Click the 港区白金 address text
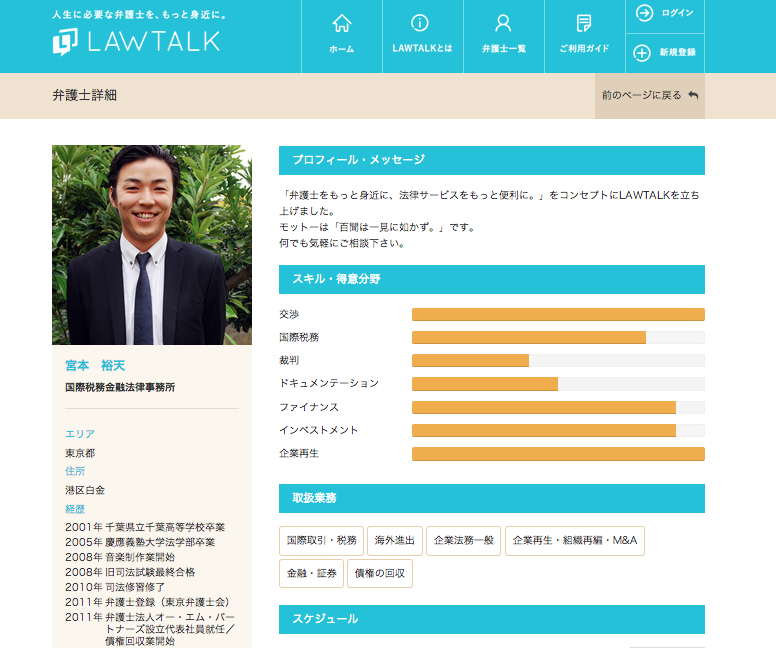The width and height of the screenshot is (776, 648). tap(85, 490)
